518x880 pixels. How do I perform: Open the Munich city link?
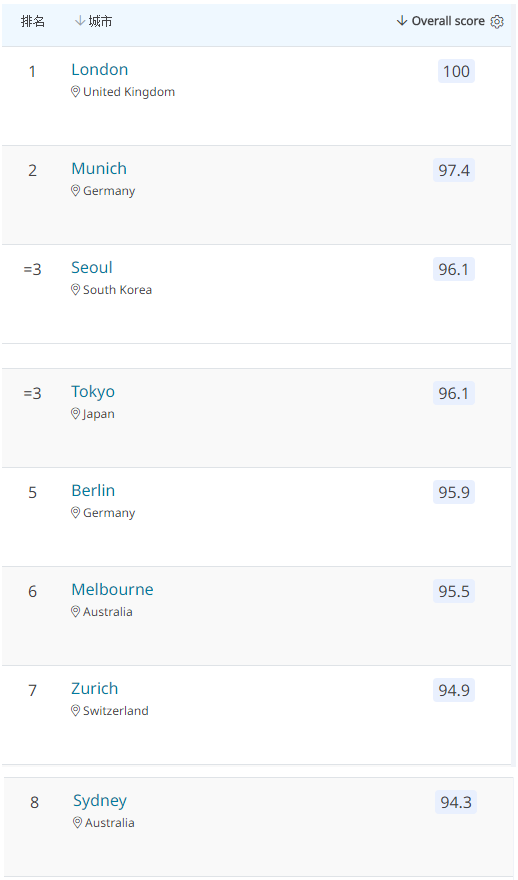tap(99, 168)
